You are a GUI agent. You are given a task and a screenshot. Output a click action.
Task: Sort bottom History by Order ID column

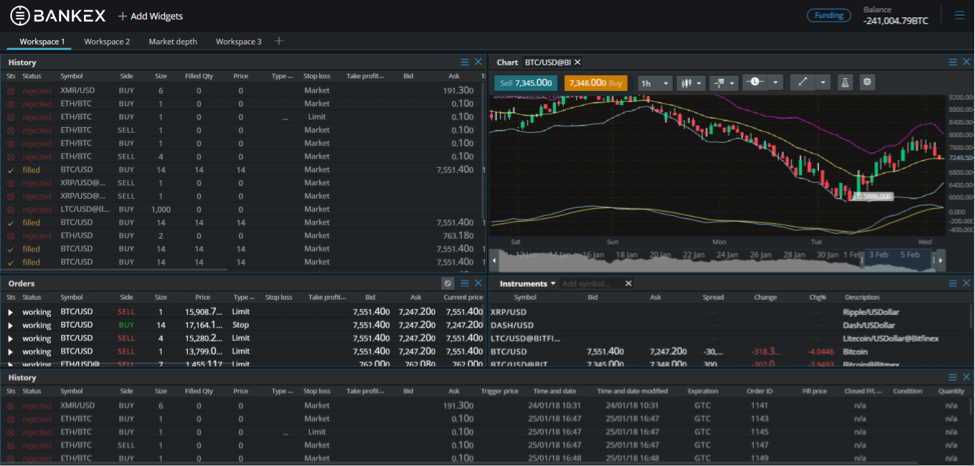click(x=759, y=391)
